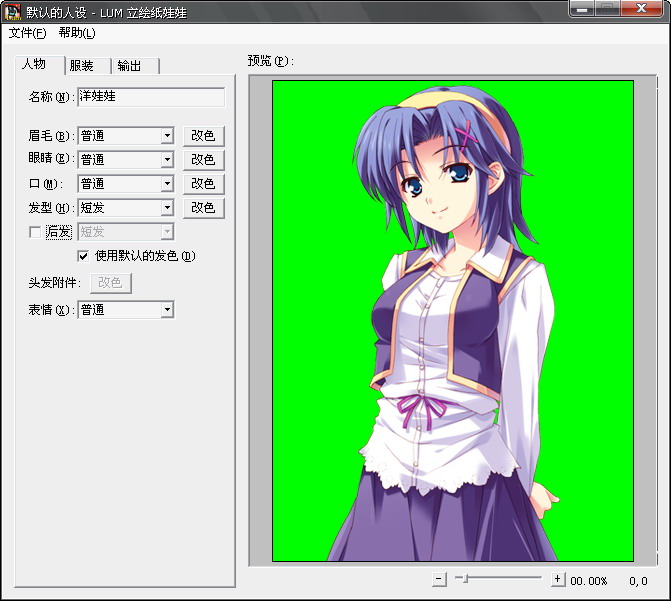Open the 帮助 (Help) menu
Image resolution: width=671 pixels, height=601 pixels.
pos(77,33)
